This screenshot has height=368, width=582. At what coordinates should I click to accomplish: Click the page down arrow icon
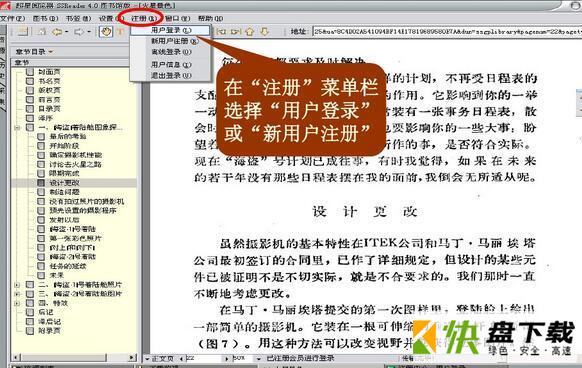264,32
